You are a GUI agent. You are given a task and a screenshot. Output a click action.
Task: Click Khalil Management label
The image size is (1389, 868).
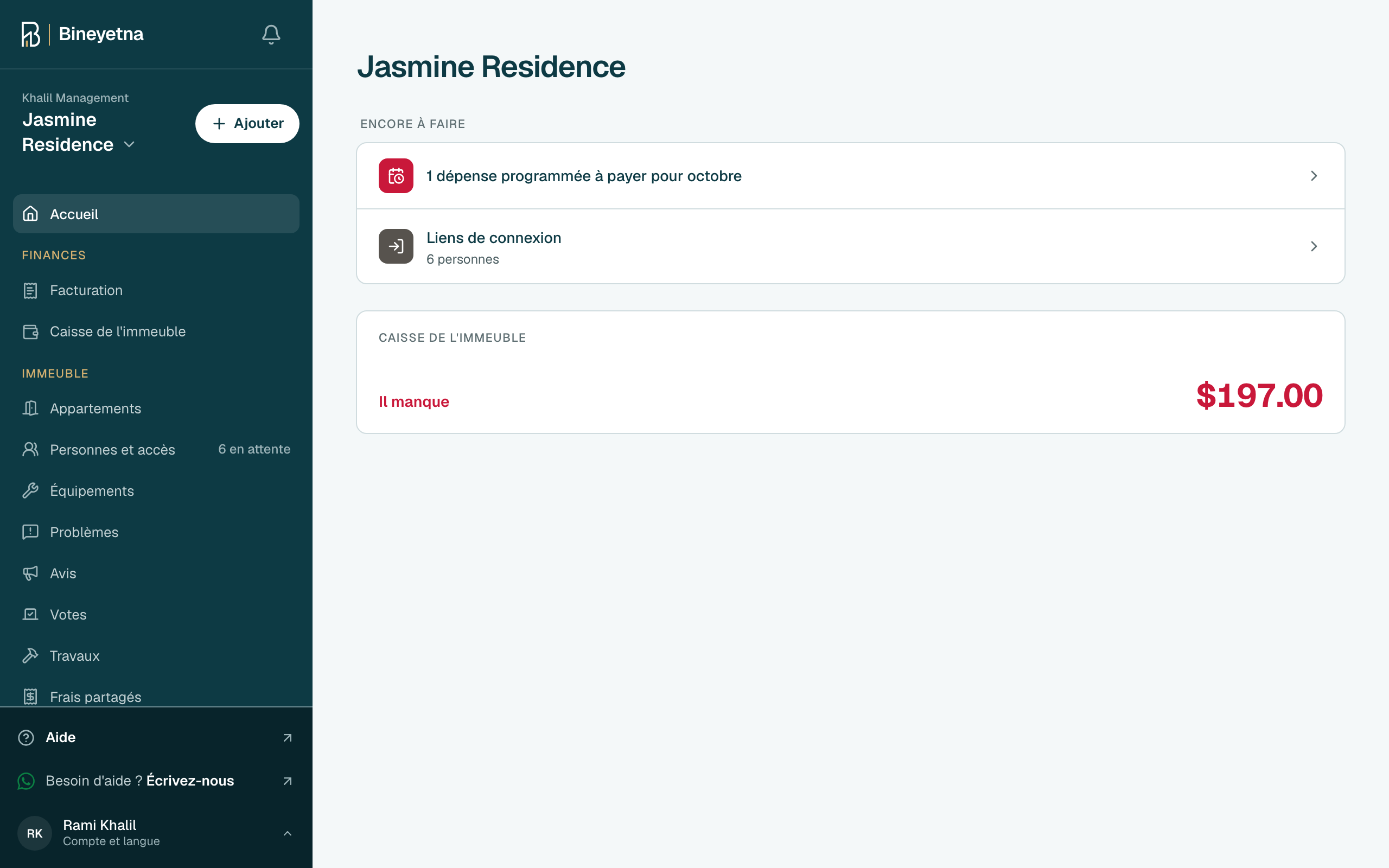(x=75, y=98)
